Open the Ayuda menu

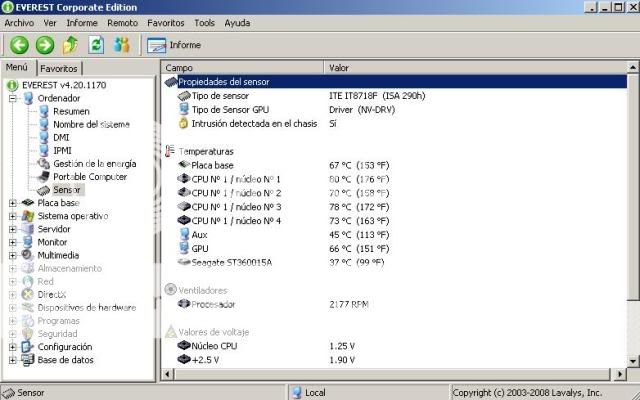click(237, 23)
